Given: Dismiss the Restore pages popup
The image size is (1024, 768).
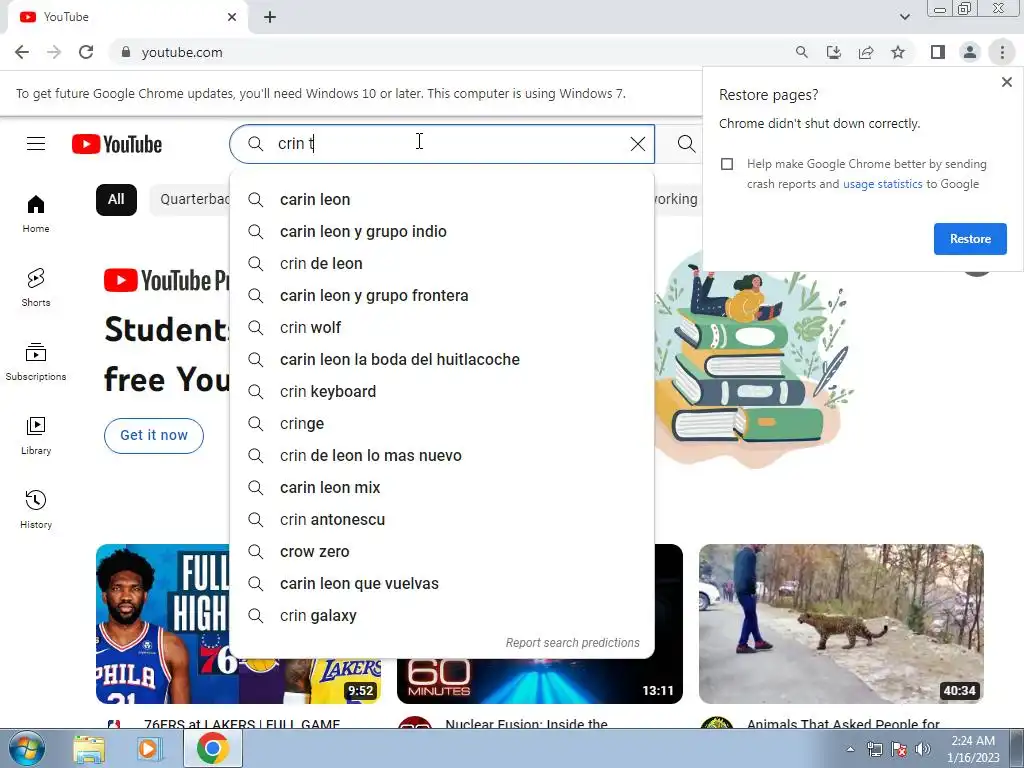Looking at the screenshot, I should (1006, 82).
